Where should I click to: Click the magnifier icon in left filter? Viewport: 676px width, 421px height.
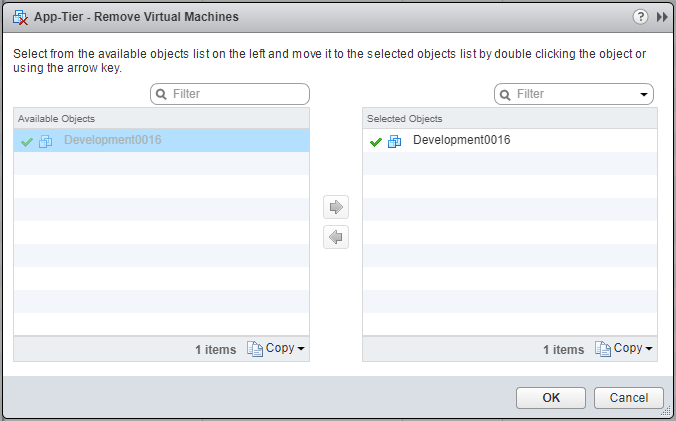coord(161,94)
